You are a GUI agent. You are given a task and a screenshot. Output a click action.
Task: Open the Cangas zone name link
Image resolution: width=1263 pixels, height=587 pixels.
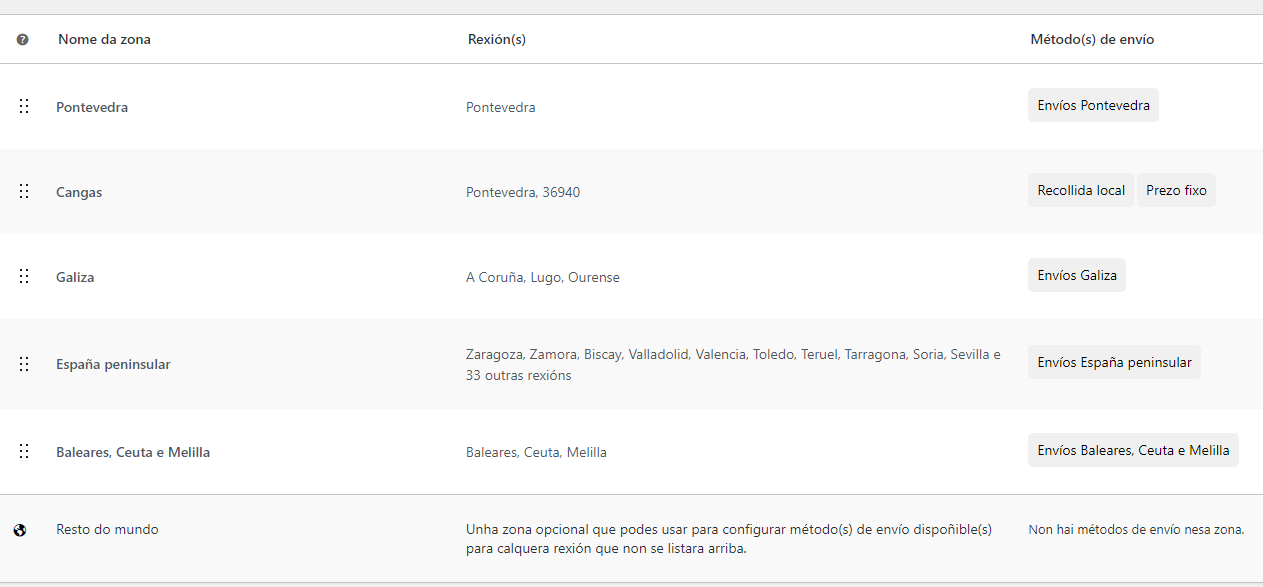click(x=79, y=192)
